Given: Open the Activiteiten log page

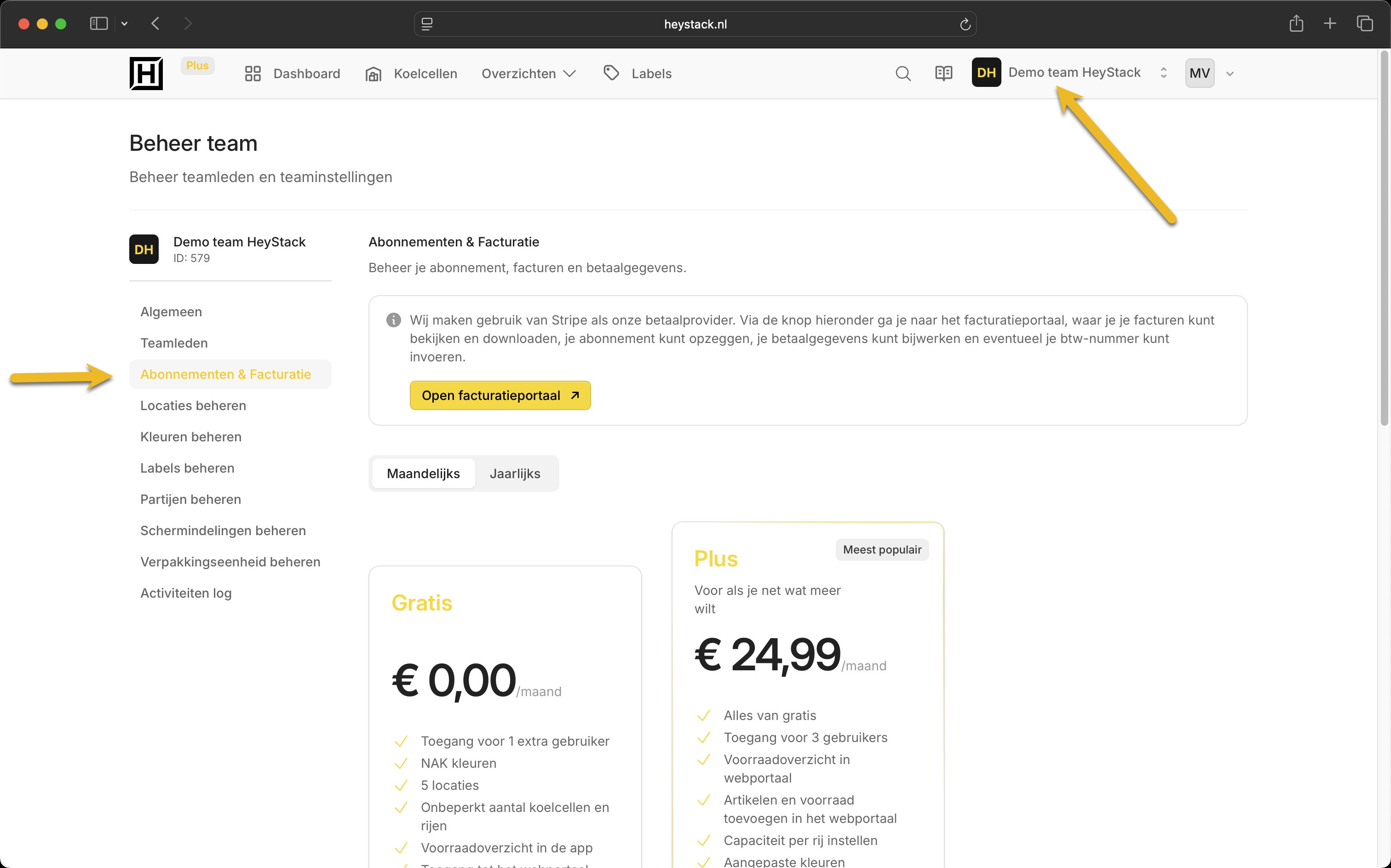Looking at the screenshot, I should [x=186, y=593].
